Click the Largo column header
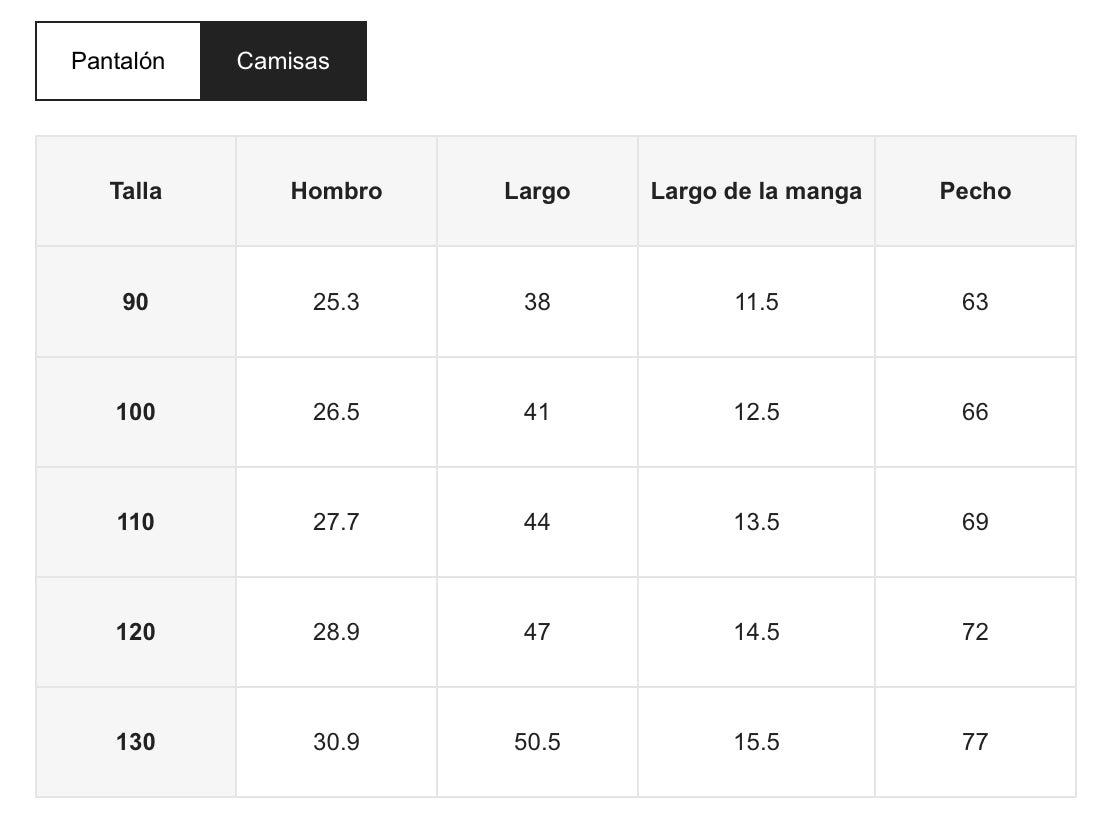 (537, 191)
